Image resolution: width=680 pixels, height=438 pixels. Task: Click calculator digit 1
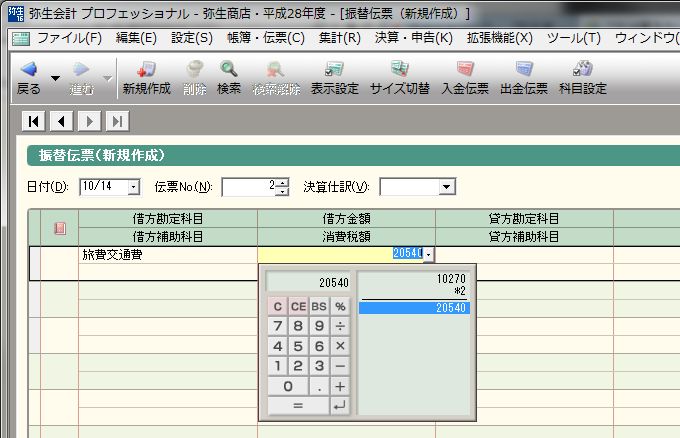(278, 366)
